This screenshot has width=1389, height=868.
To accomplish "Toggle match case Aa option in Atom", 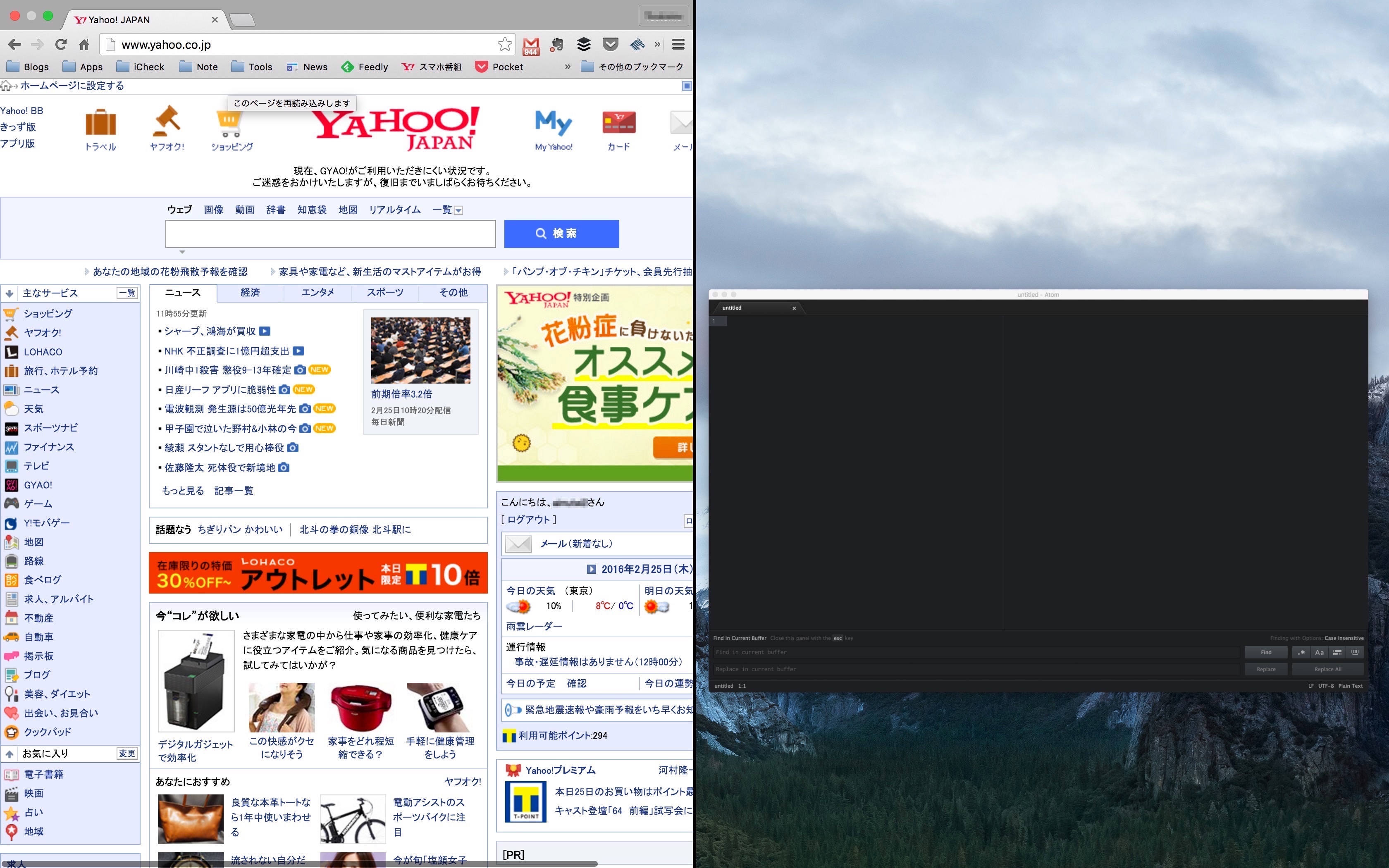I will click(1319, 652).
